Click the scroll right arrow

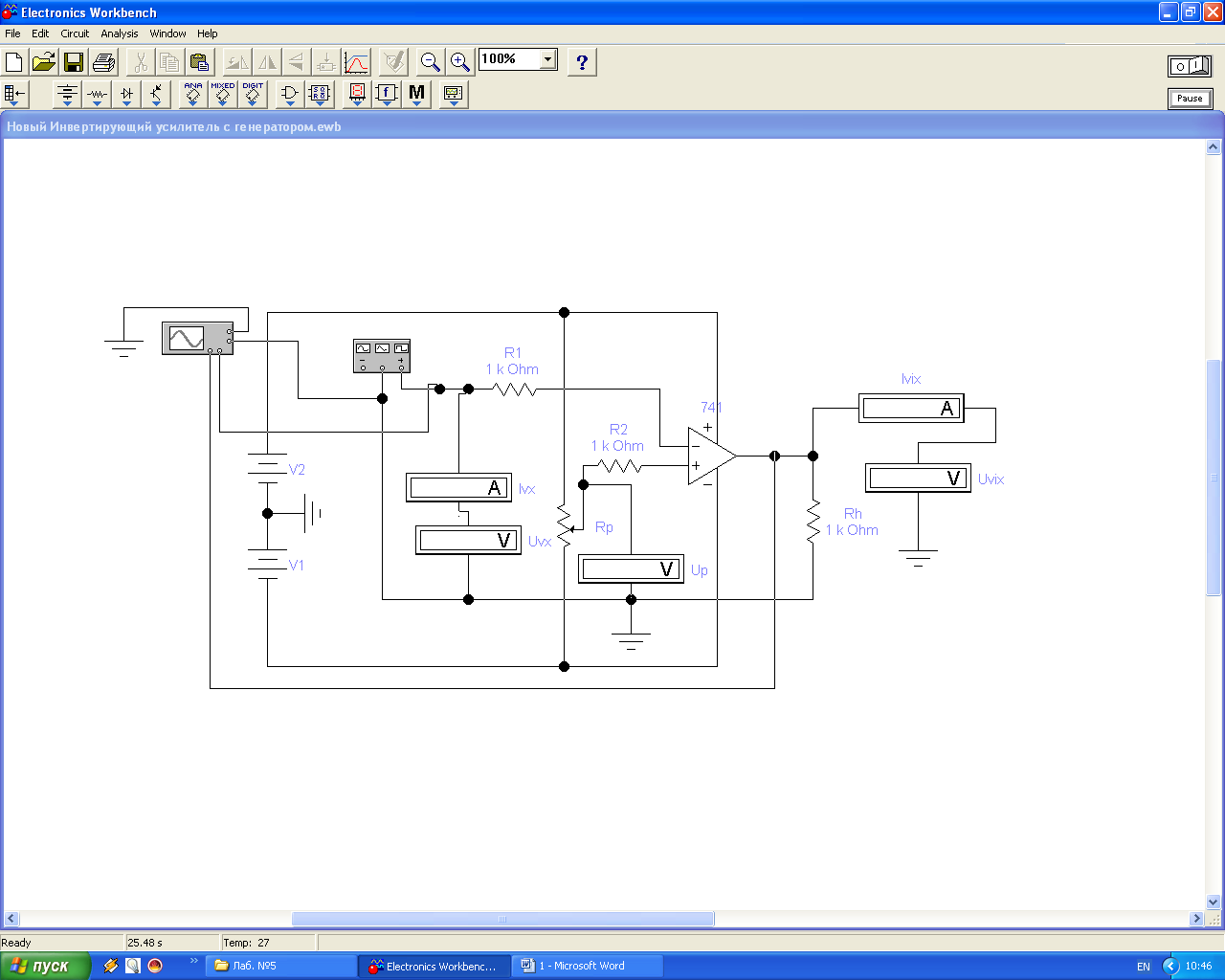pos(1196,919)
